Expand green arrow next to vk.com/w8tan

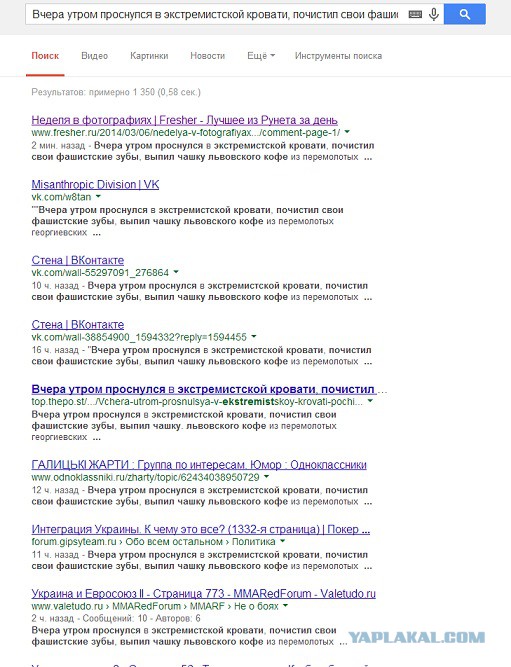click(98, 197)
